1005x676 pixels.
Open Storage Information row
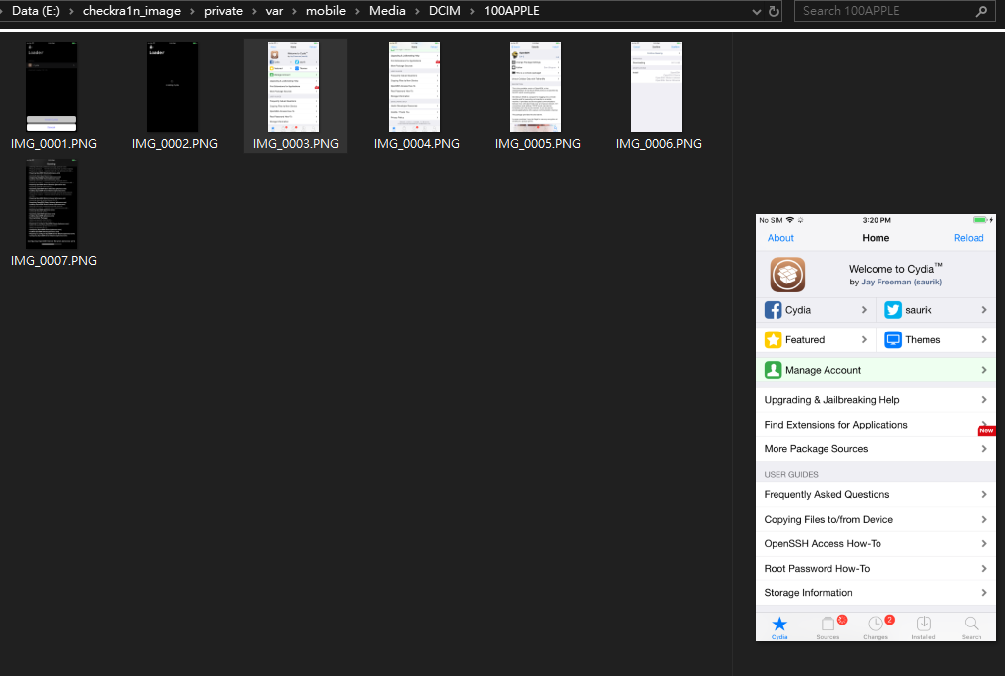(x=876, y=593)
